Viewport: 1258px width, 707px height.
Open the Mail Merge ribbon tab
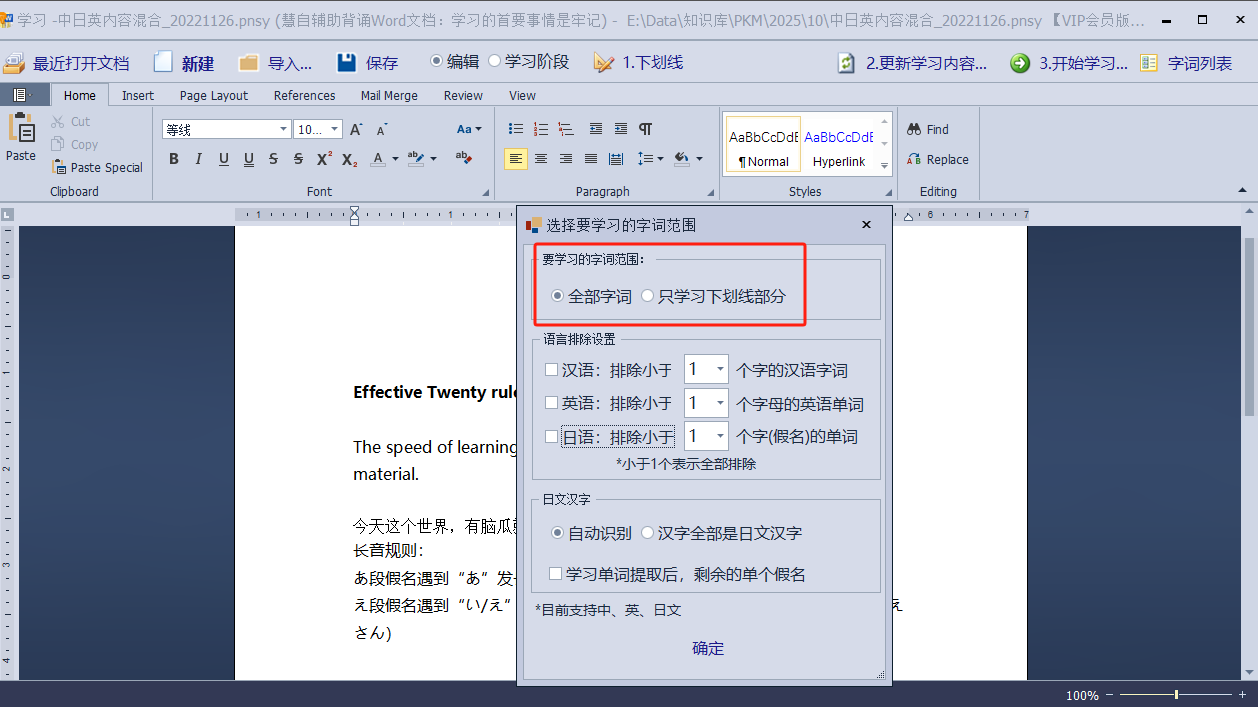point(387,95)
